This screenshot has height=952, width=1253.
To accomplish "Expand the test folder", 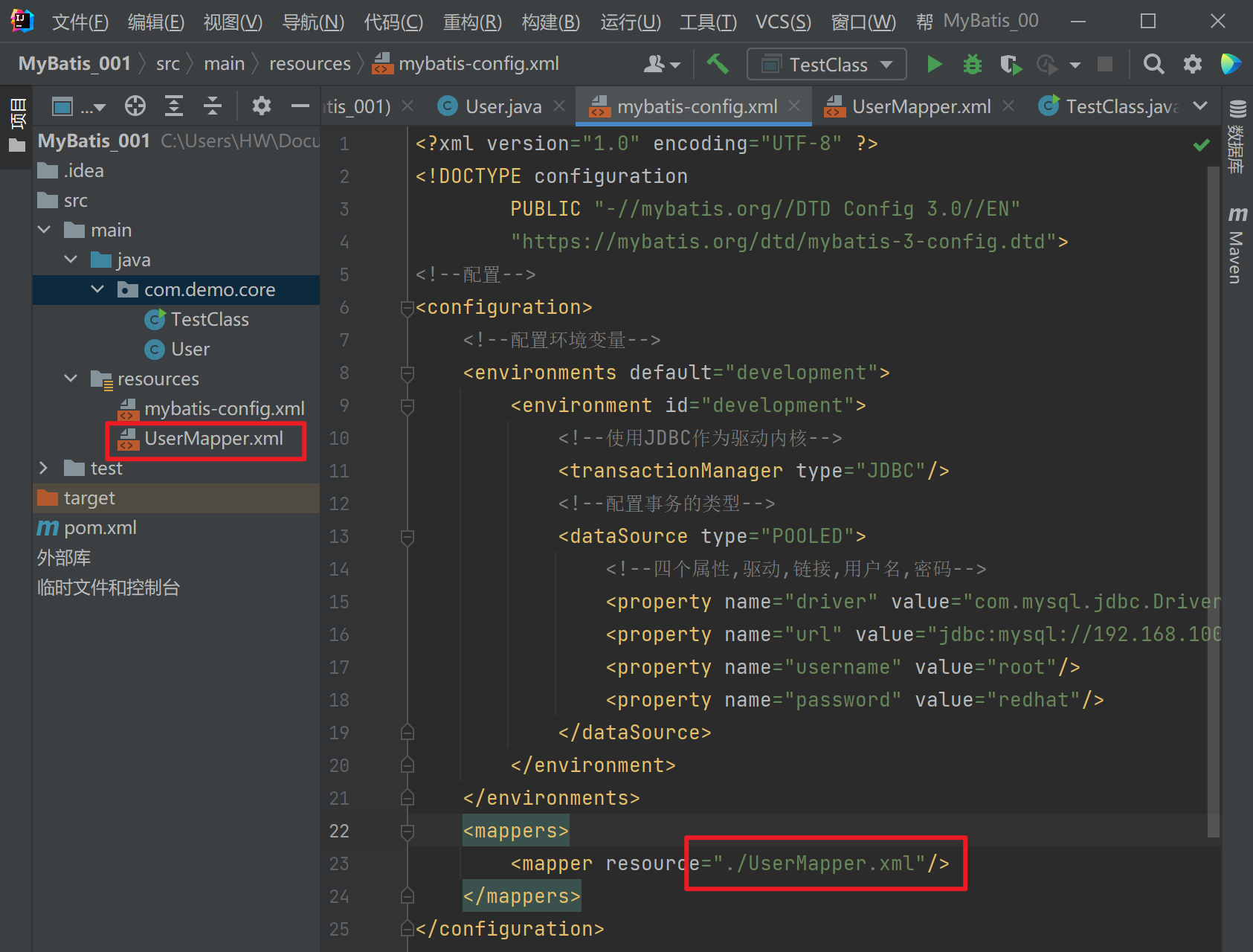I will (44, 468).
